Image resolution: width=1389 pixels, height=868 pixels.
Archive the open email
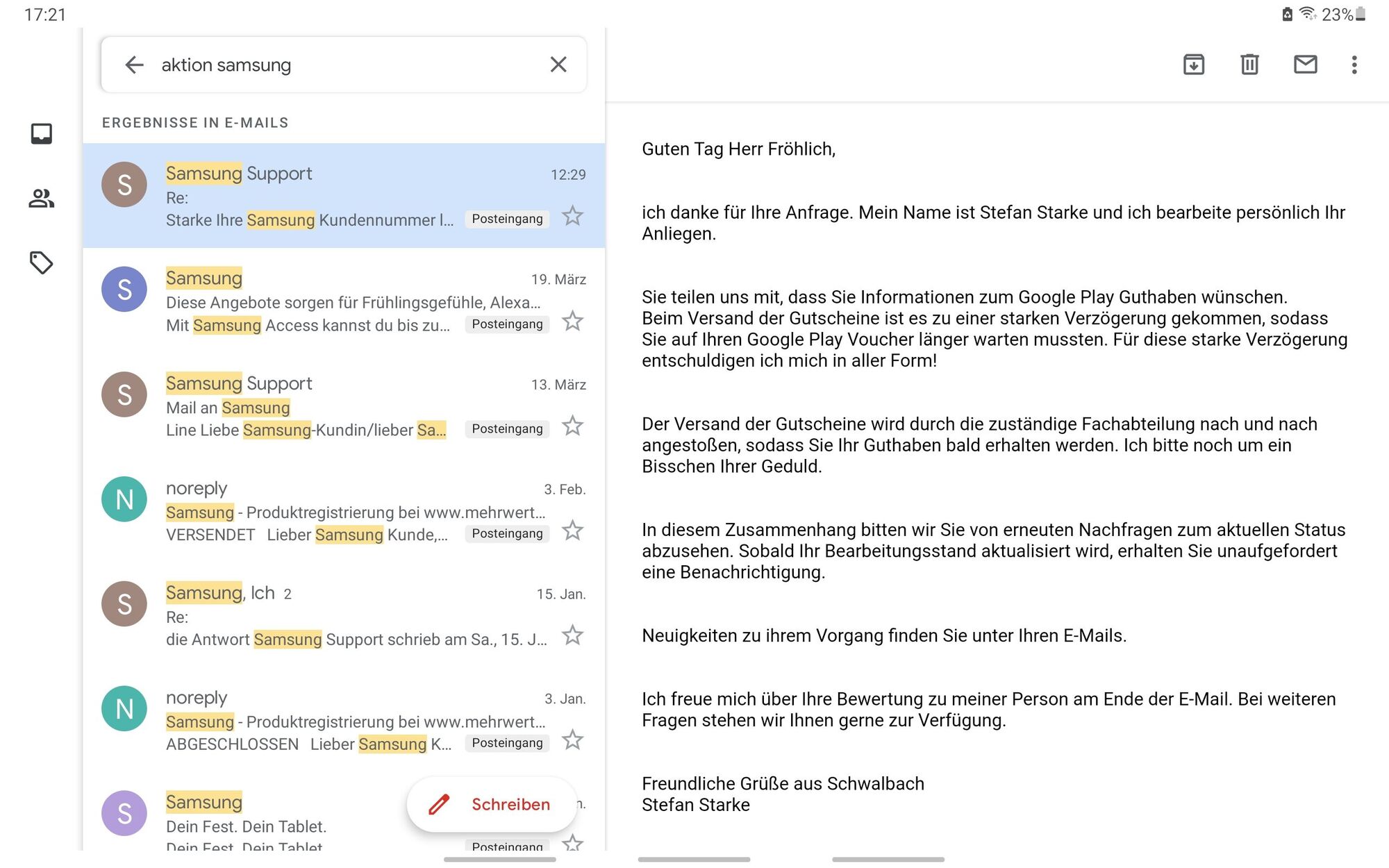pyautogui.click(x=1193, y=65)
